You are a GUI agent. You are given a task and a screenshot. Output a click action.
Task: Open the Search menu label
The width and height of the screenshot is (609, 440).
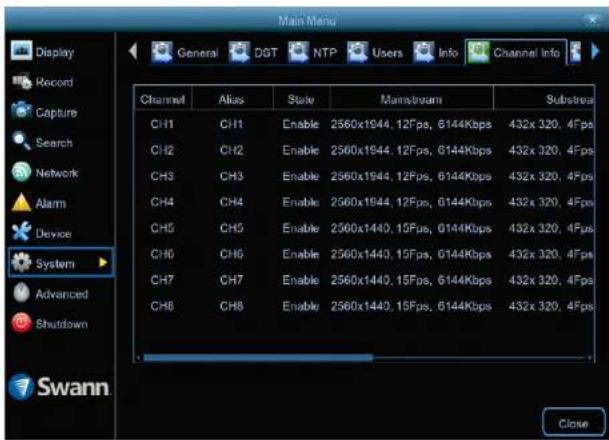point(54,143)
